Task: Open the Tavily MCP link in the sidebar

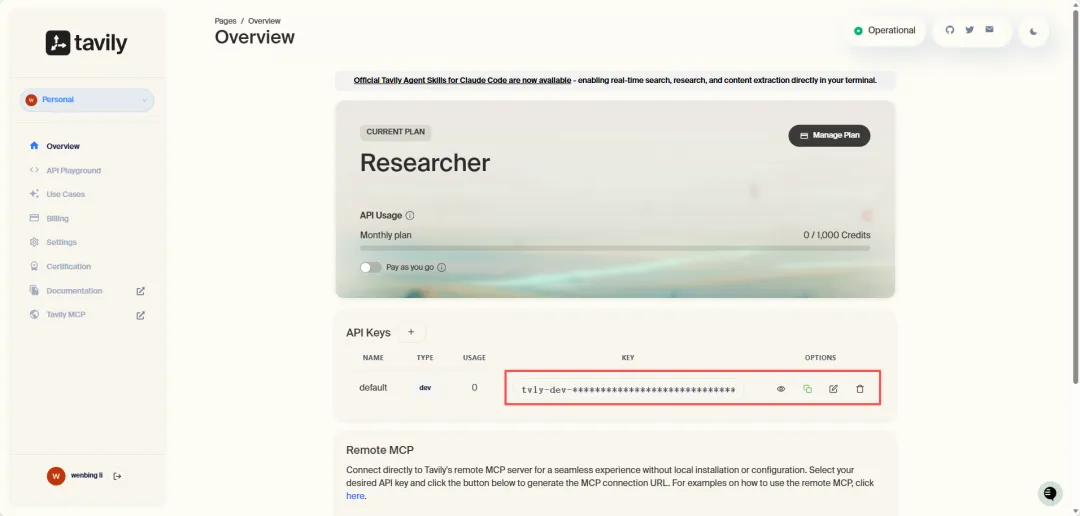Action: coord(65,315)
